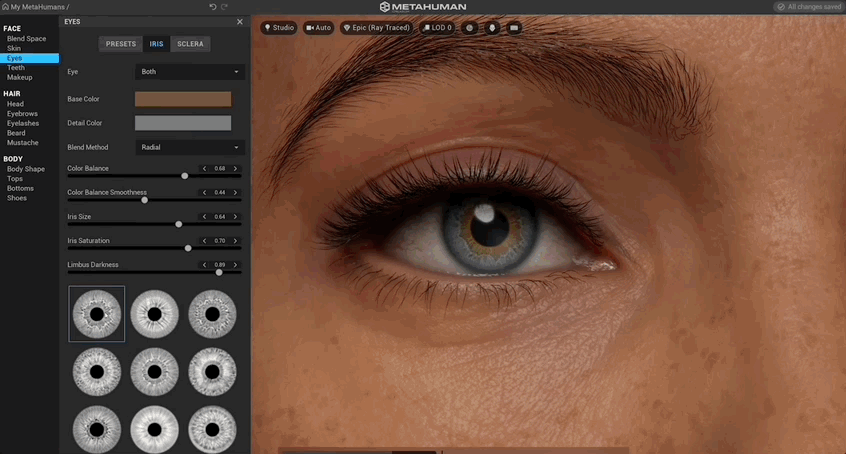The image size is (846, 454).
Task: Click the undo arrow in top bar
Action: click(x=212, y=7)
